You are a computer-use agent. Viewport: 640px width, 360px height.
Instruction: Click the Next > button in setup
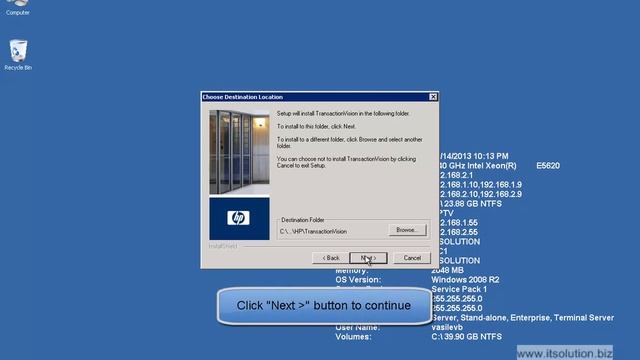pyautogui.click(x=369, y=258)
